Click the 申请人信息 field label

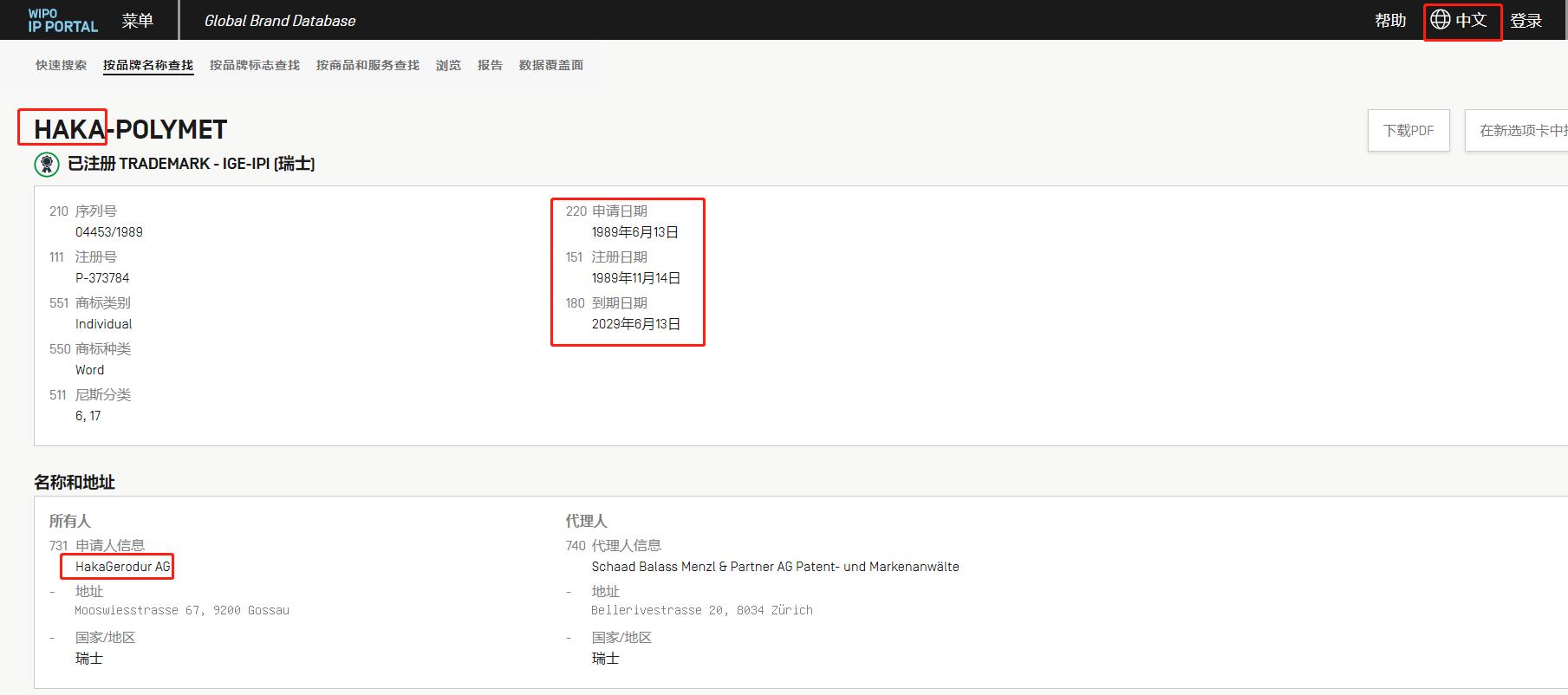(110, 545)
